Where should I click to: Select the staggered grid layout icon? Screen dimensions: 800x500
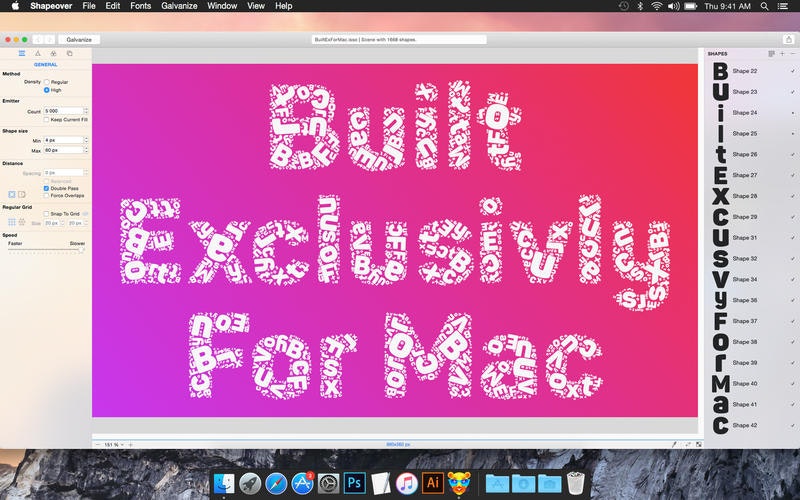pyautogui.click(x=22, y=222)
